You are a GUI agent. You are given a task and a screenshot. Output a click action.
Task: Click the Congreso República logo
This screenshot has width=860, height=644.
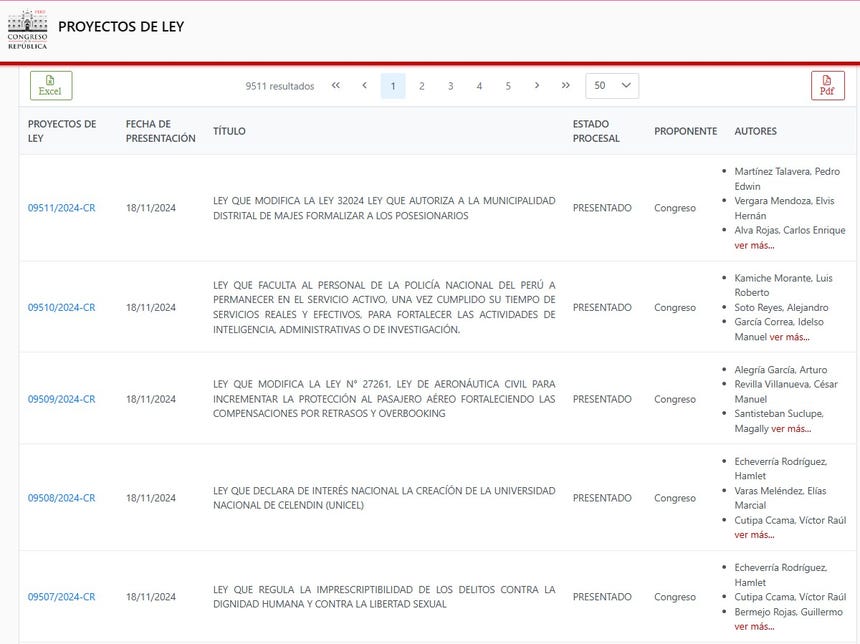coord(27,29)
